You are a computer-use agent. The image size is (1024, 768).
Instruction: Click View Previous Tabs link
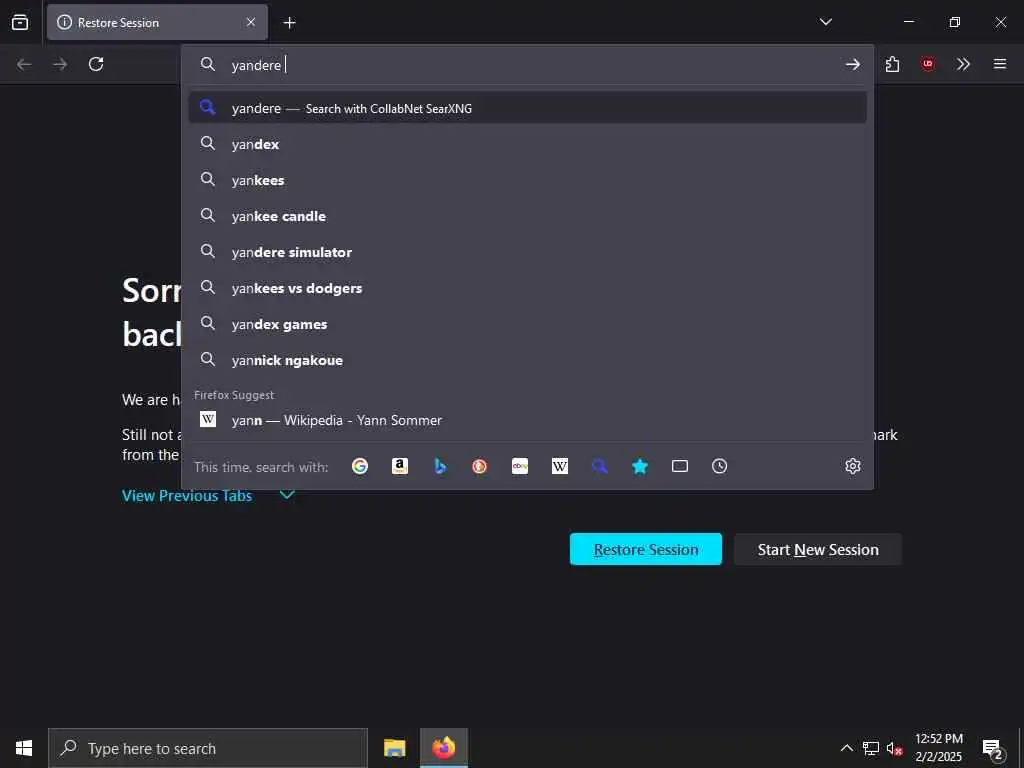[187, 496]
